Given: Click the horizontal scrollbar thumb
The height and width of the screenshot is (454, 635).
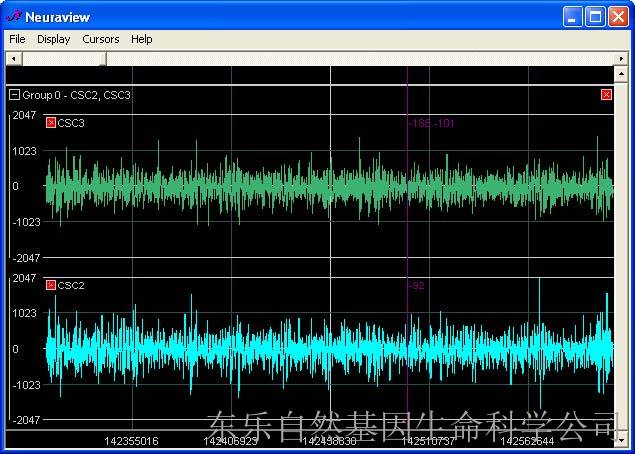Looking at the screenshot, I should (x=63, y=59).
